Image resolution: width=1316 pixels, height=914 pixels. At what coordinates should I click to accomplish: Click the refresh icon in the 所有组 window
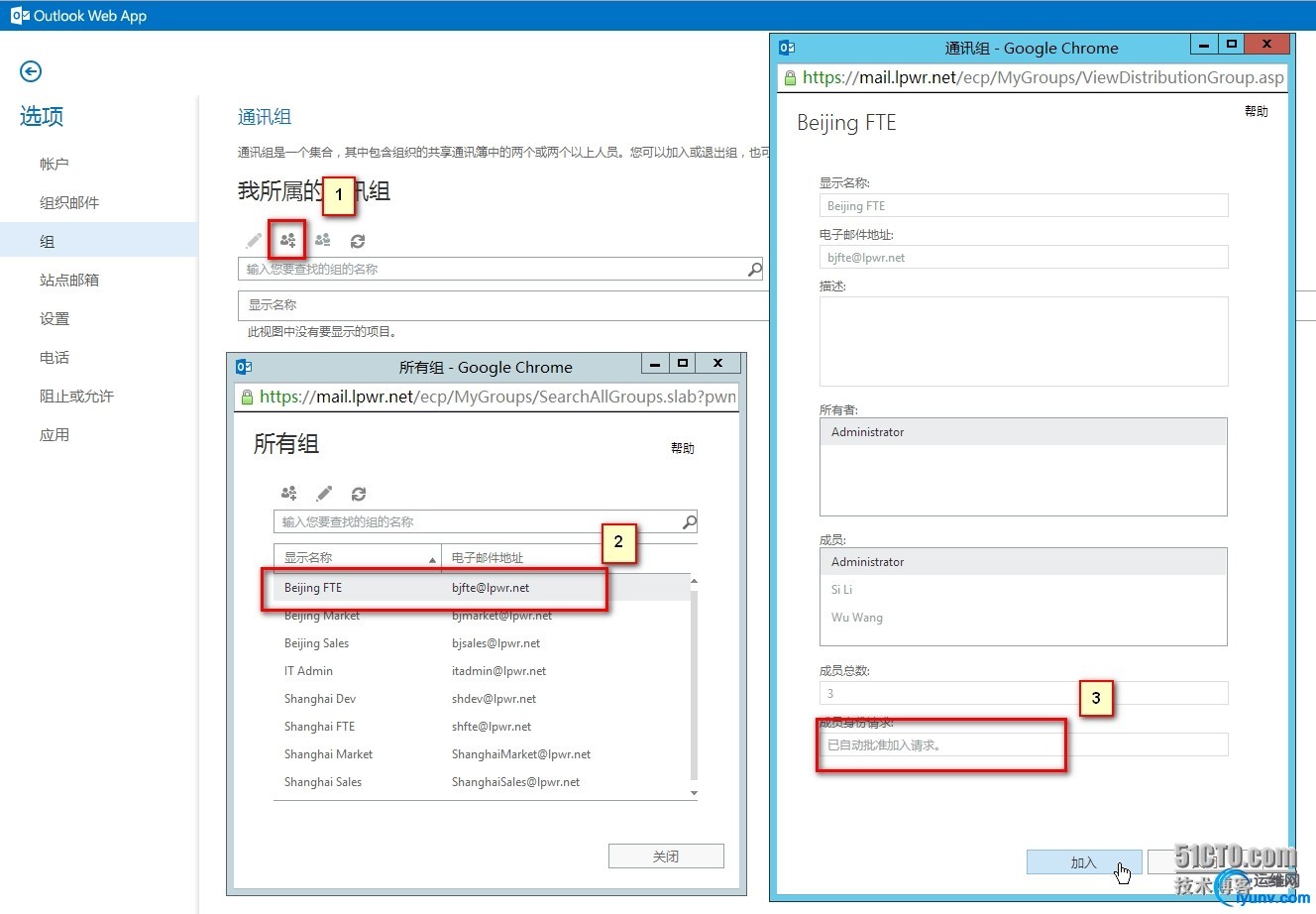(x=359, y=493)
